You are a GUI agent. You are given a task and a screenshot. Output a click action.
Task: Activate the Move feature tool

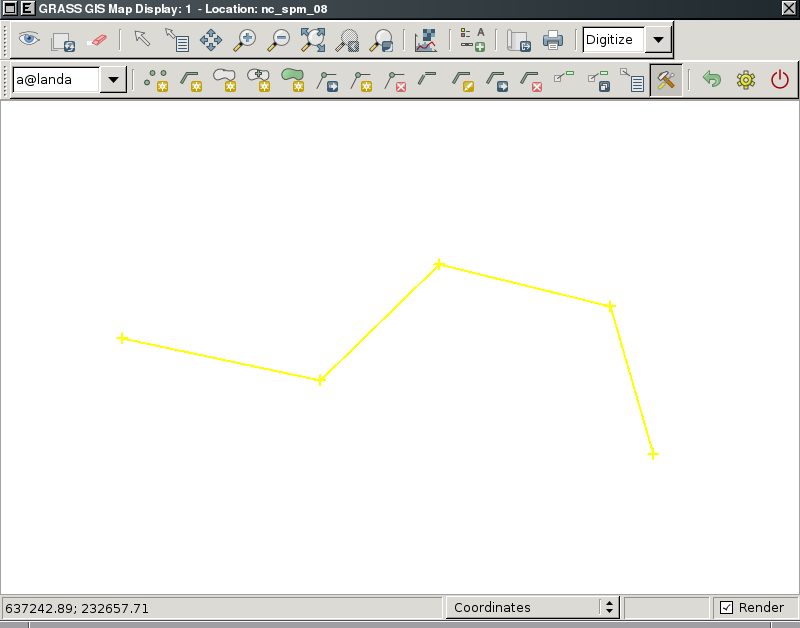pos(497,81)
